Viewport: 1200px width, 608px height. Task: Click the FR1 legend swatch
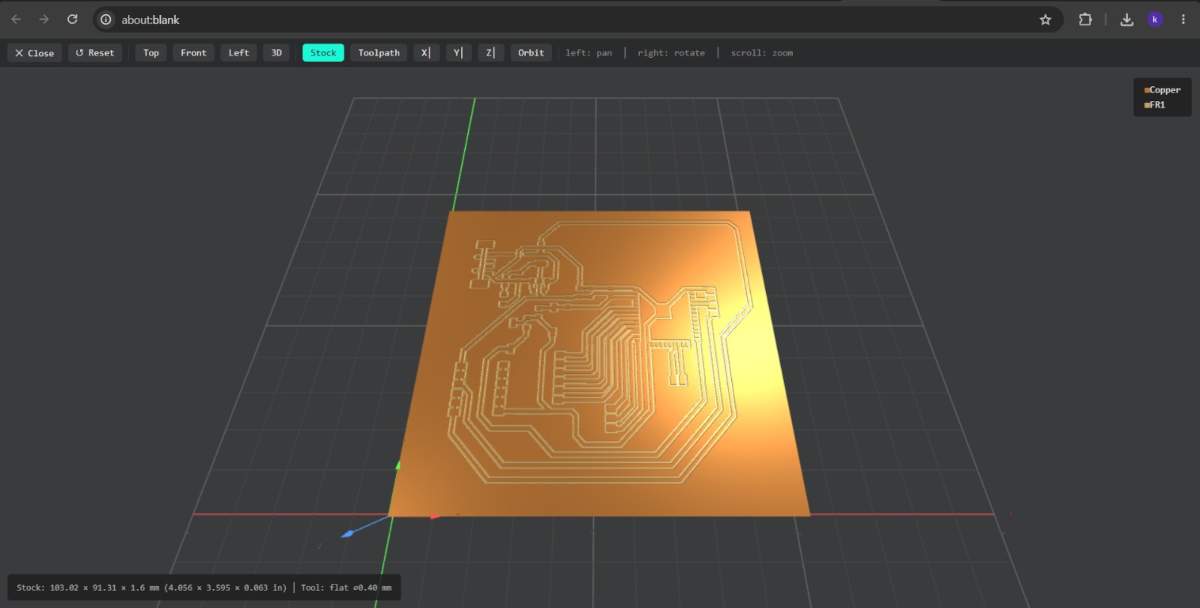coord(1147,105)
